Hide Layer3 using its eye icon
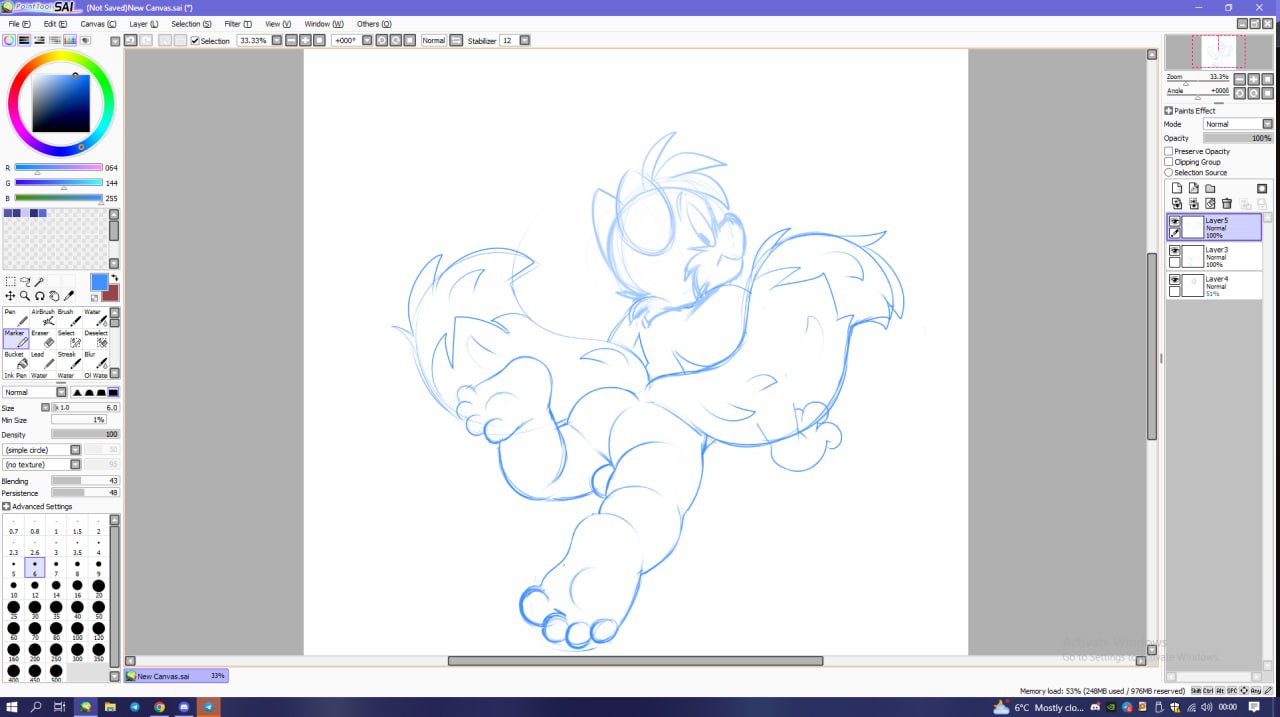 coord(1175,251)
